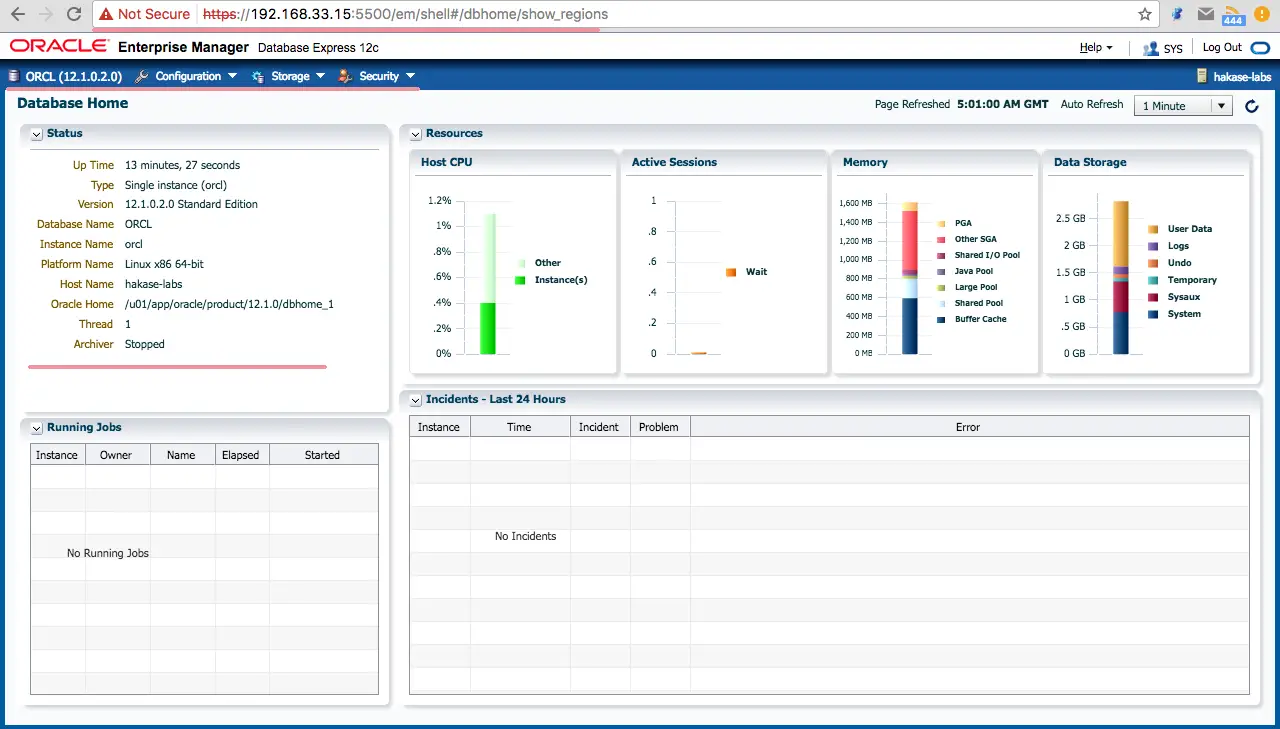Sort Running Jobs by Name column header

[181, 455]
